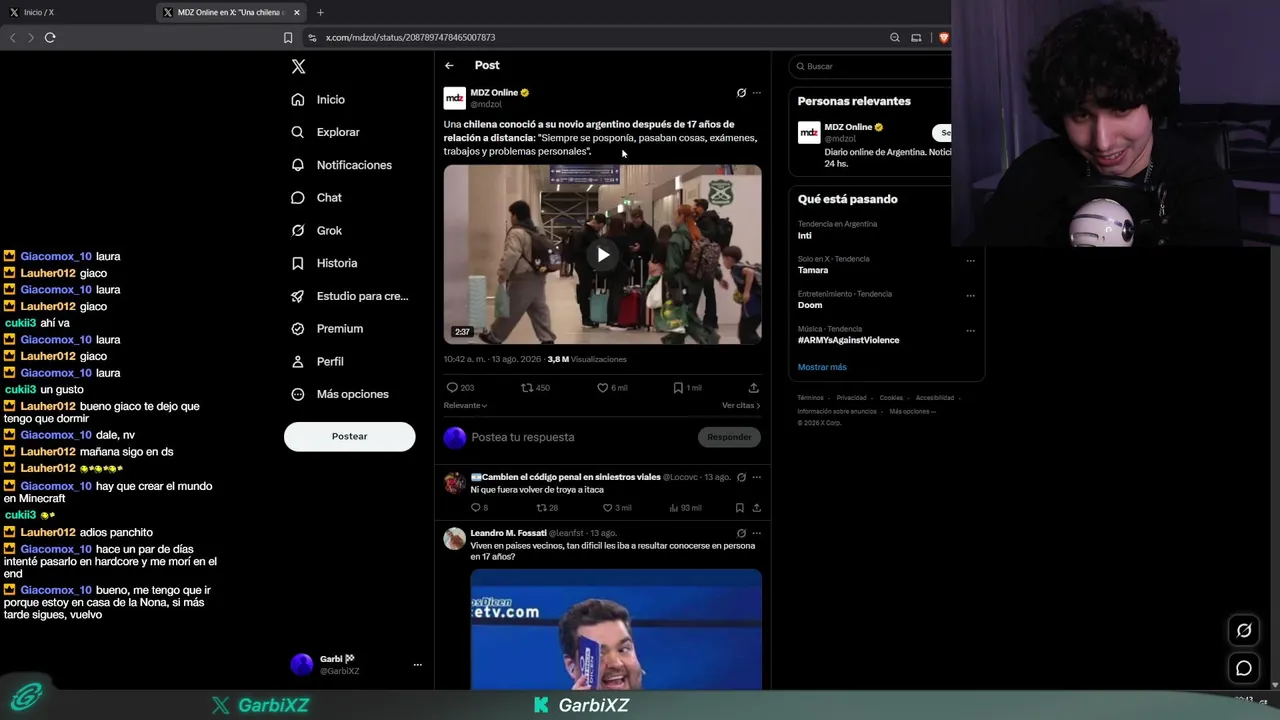Repost the main post (450 reposts)
Image resolution: width=1280 pixels, height=720 pixels.
pos(536,388)
